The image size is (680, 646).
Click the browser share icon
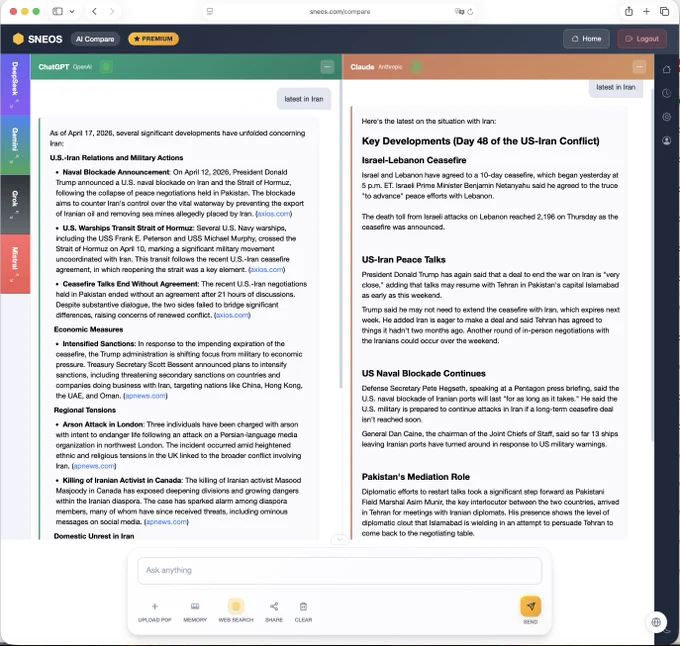pyautogui.click(x=629, y=11)
